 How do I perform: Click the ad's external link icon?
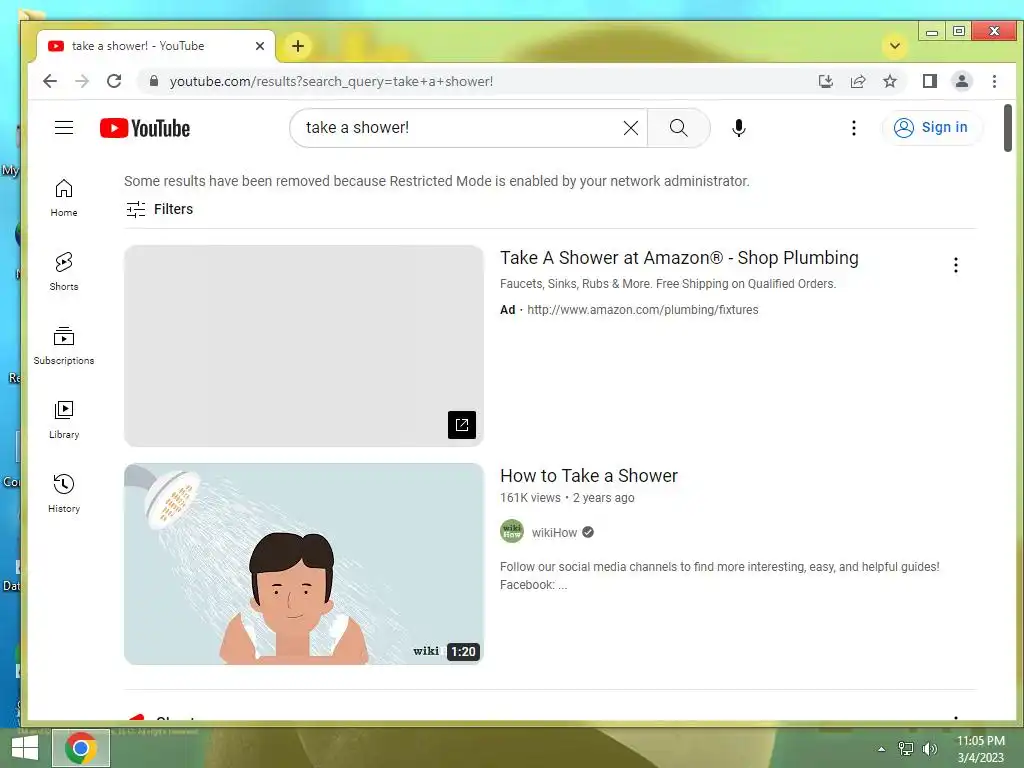tap(462, 425)
